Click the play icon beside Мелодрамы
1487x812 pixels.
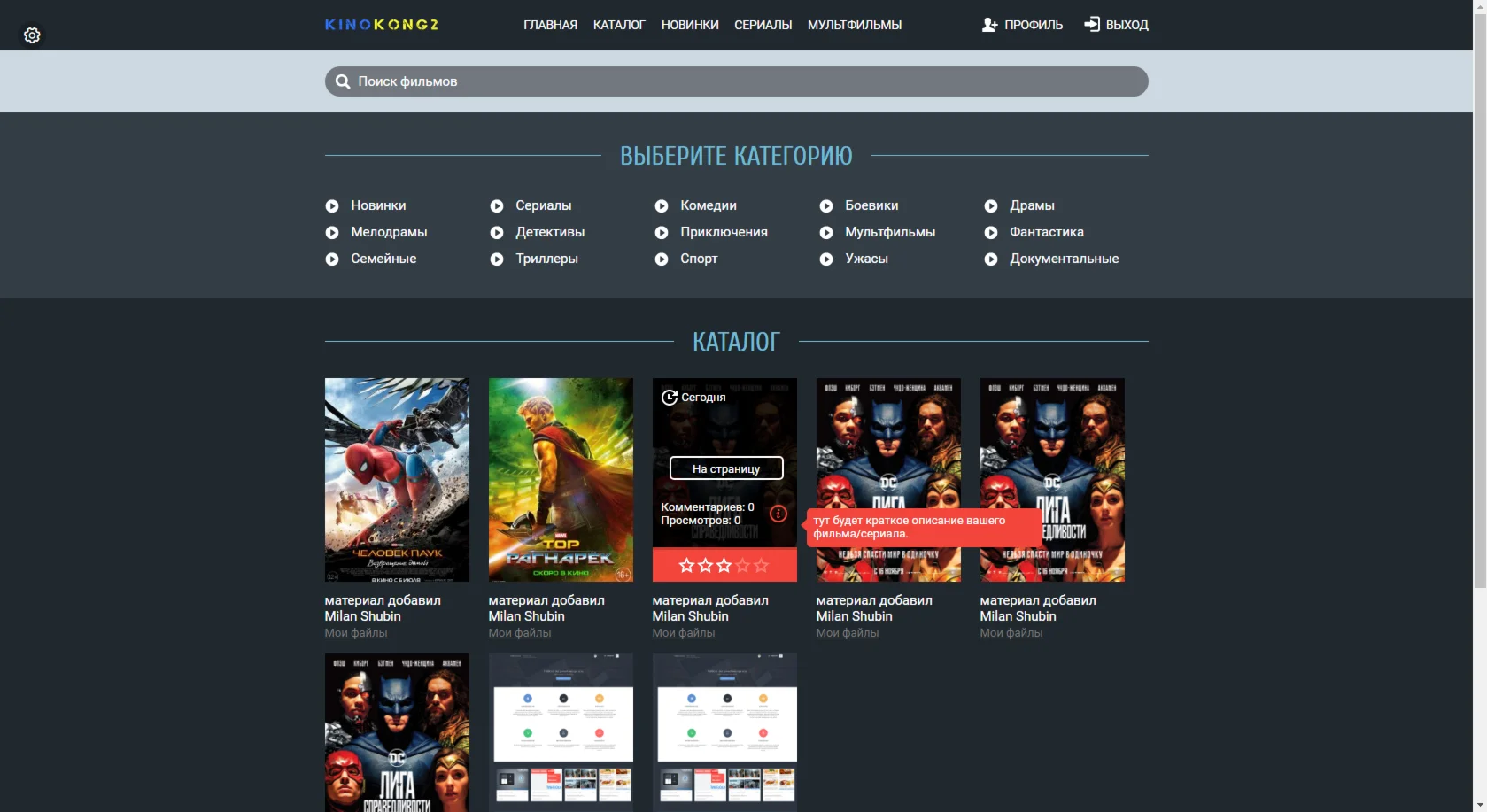pyautogui.click(x=332, y=233)
